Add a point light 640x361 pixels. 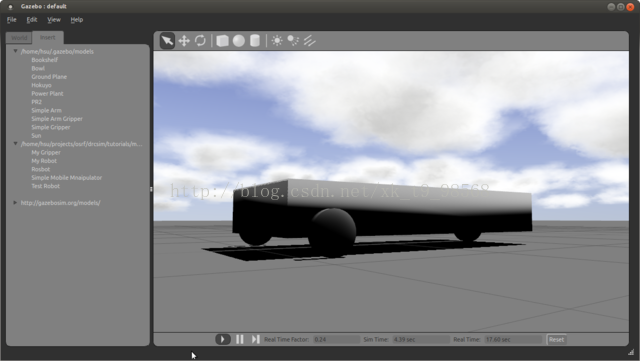point(277,40)
